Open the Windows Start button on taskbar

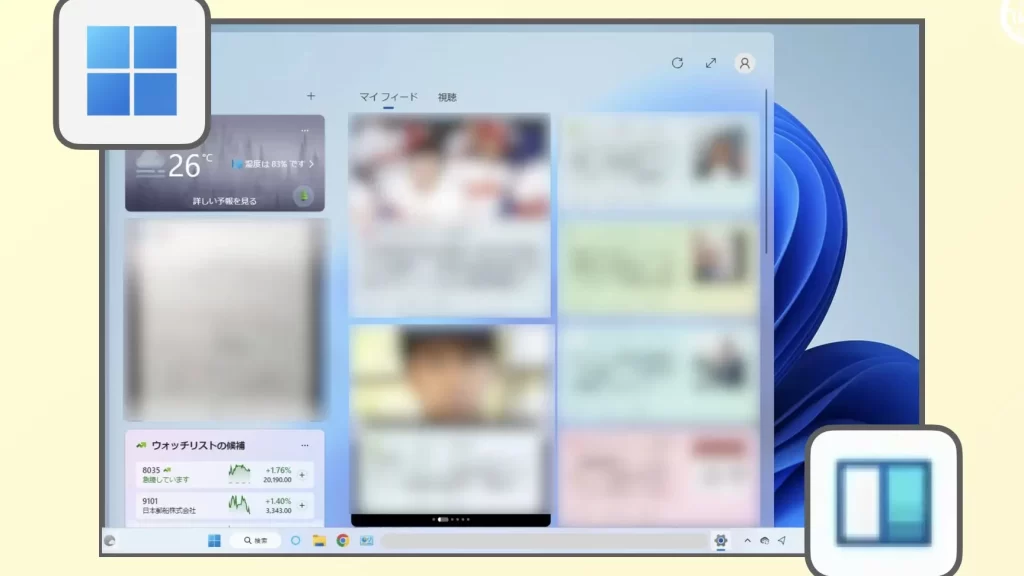[x=214, y=541]
